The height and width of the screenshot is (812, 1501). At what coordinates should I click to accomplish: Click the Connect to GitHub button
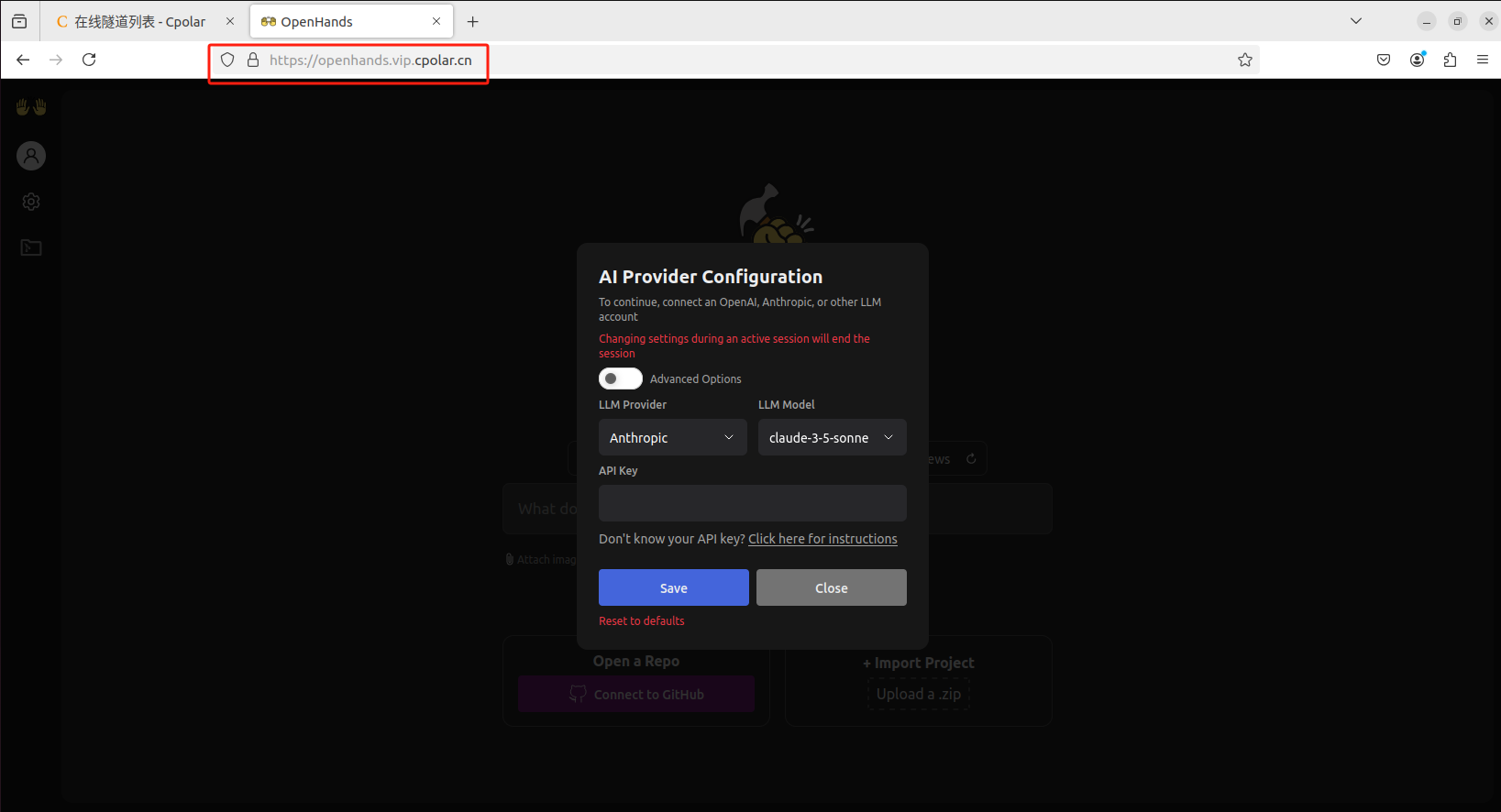click(636, 694)
